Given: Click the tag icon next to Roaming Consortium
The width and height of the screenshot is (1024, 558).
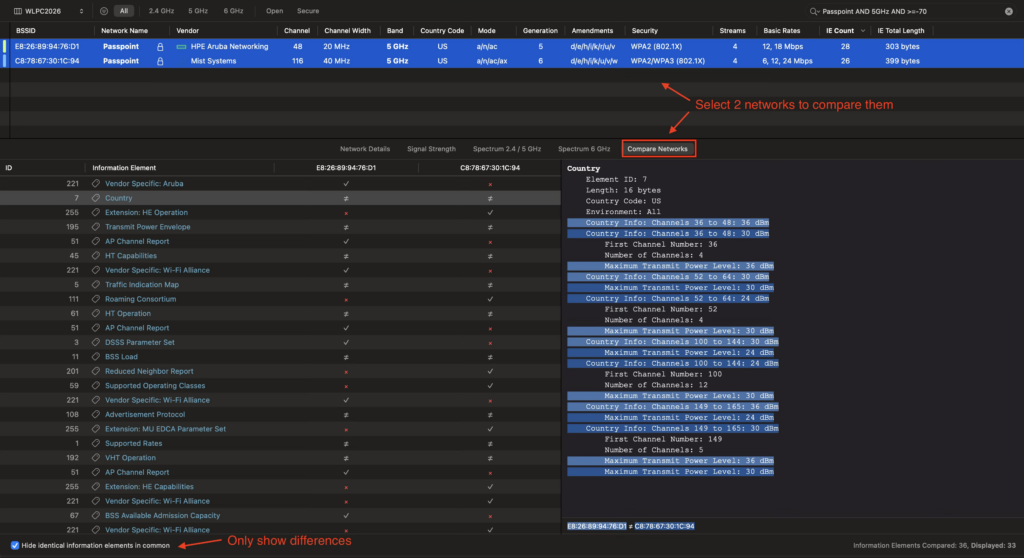Looking at the screenshot, I should [x=96, y=299].
